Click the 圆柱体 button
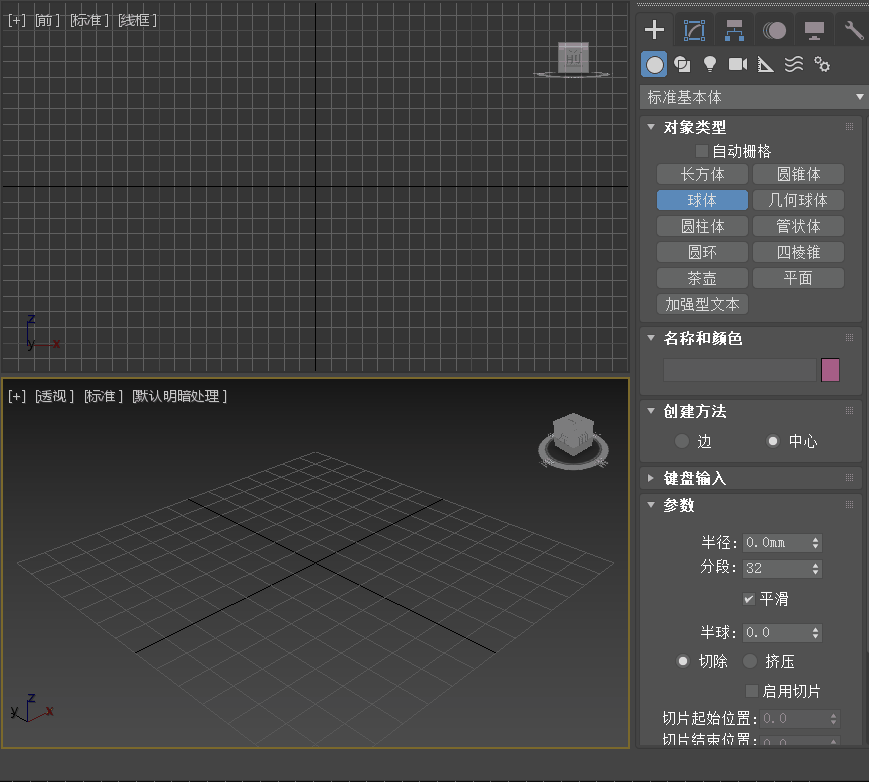The height and width of the screenshot is (782, 869). pyautogui.click(x=702, y=226)
